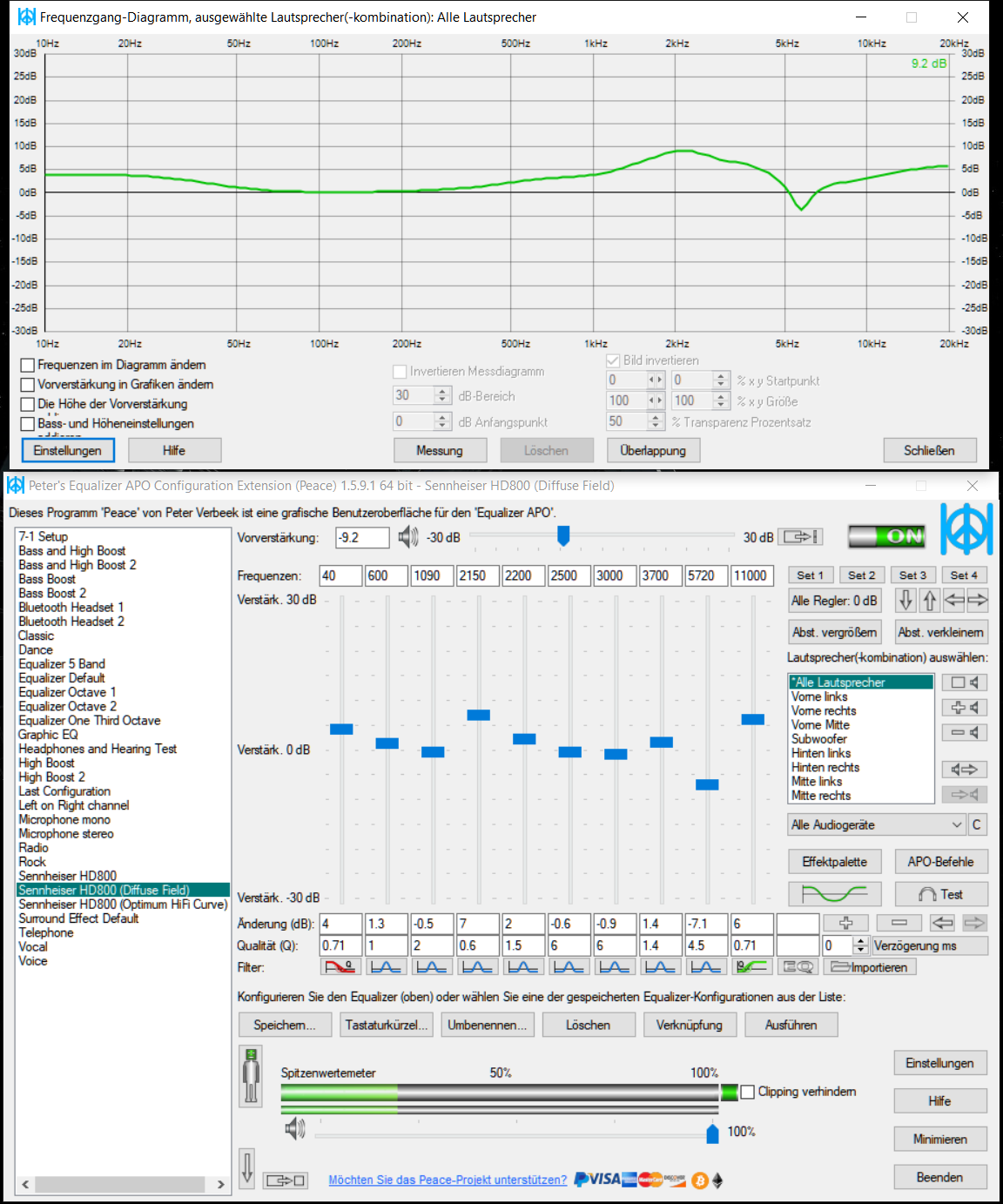Click speaker icon beside volume slider
Viewport: 1003px width, 1204px height.
[295, 1128]
